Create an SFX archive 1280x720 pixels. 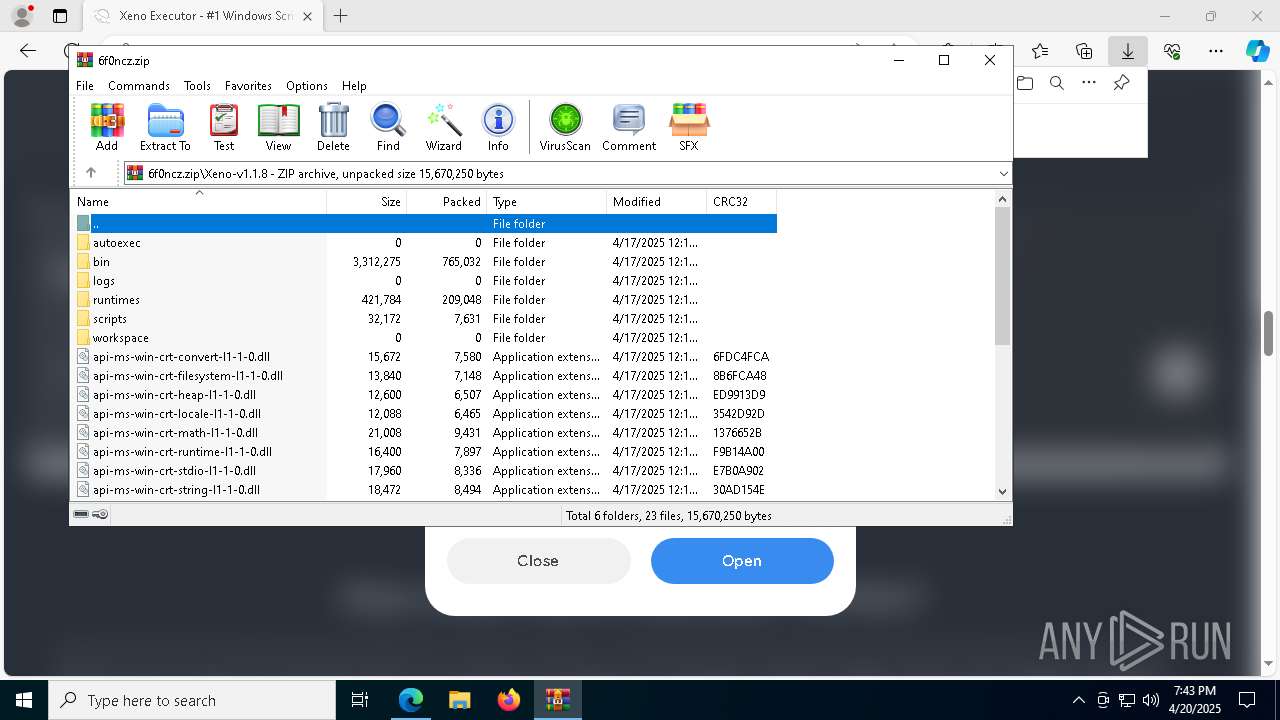click(689, 127)
